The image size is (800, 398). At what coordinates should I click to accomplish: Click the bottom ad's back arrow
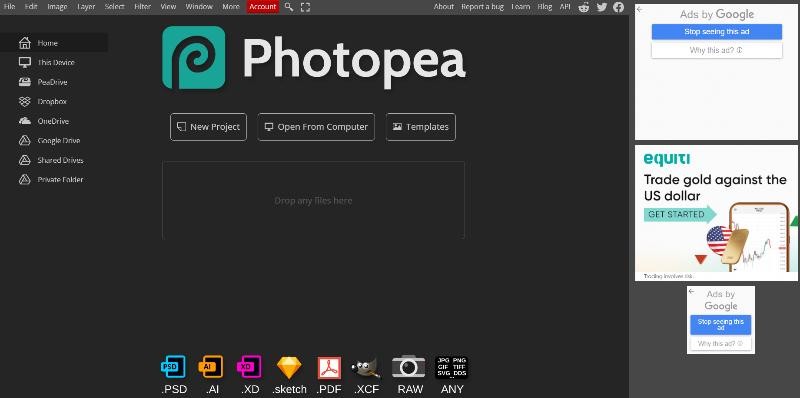pyautogui.click(x=691, y=291)
